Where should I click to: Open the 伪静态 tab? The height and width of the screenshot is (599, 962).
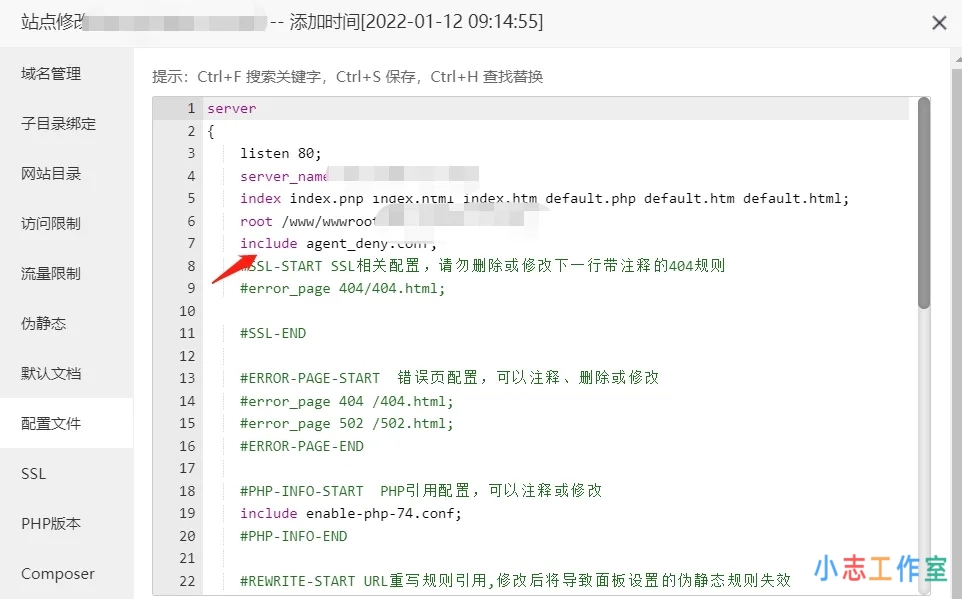tap(44, 323)
